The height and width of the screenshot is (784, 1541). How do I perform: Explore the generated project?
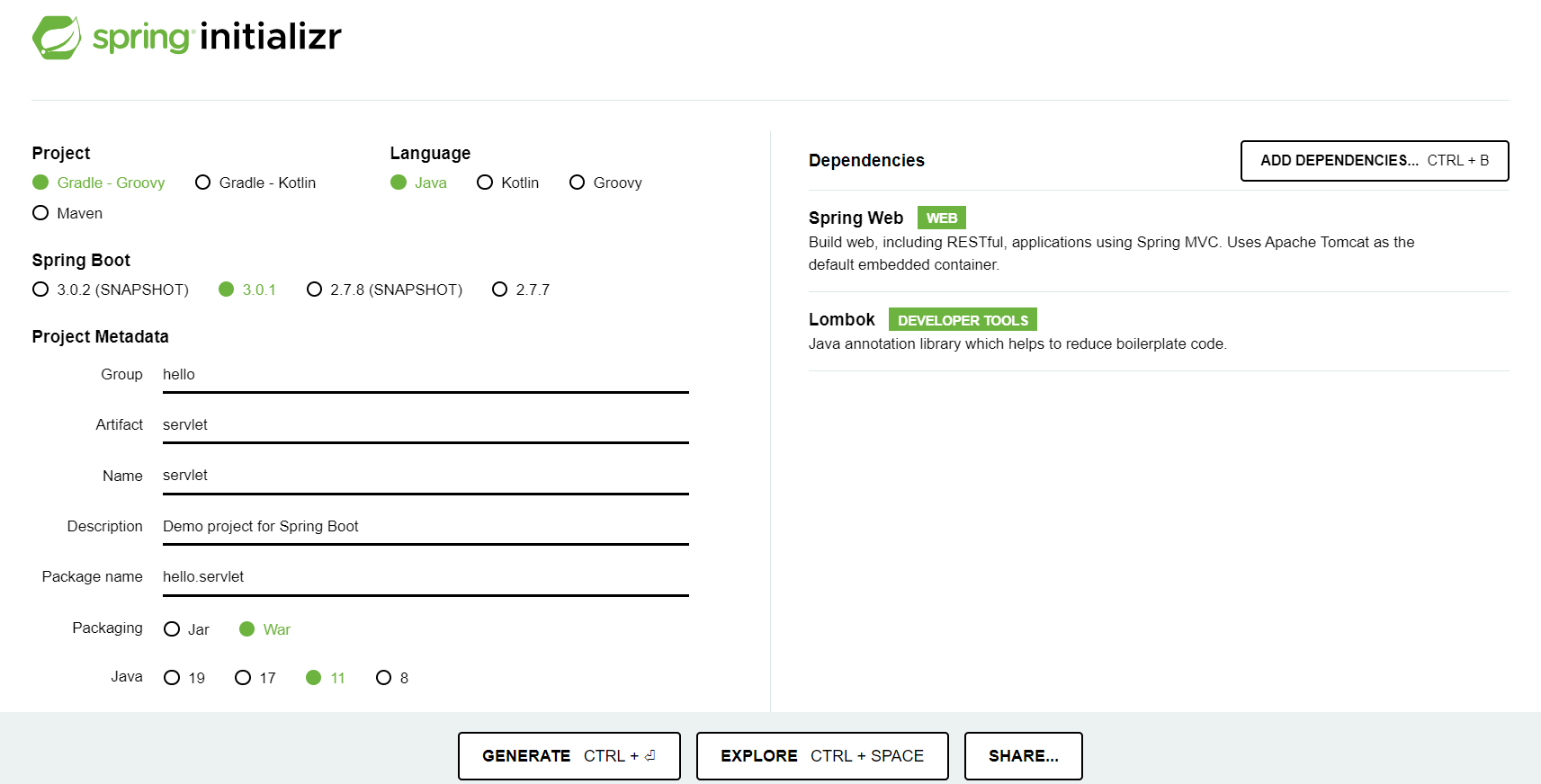pyautogui.click(x=822, y=756)
